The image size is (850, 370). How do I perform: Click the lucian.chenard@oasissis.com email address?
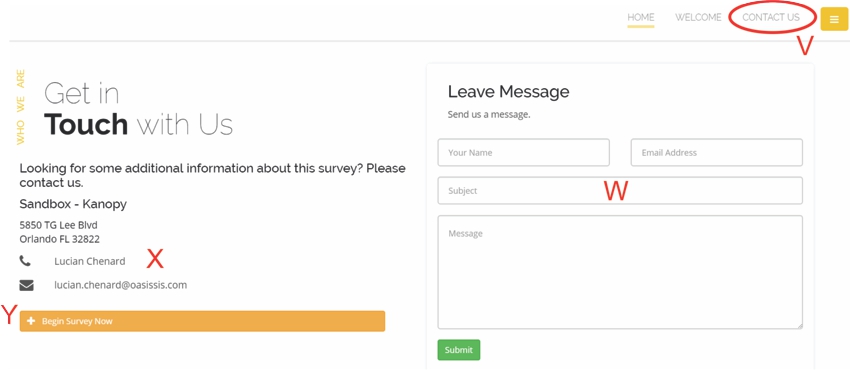click(x=120, y=285)
